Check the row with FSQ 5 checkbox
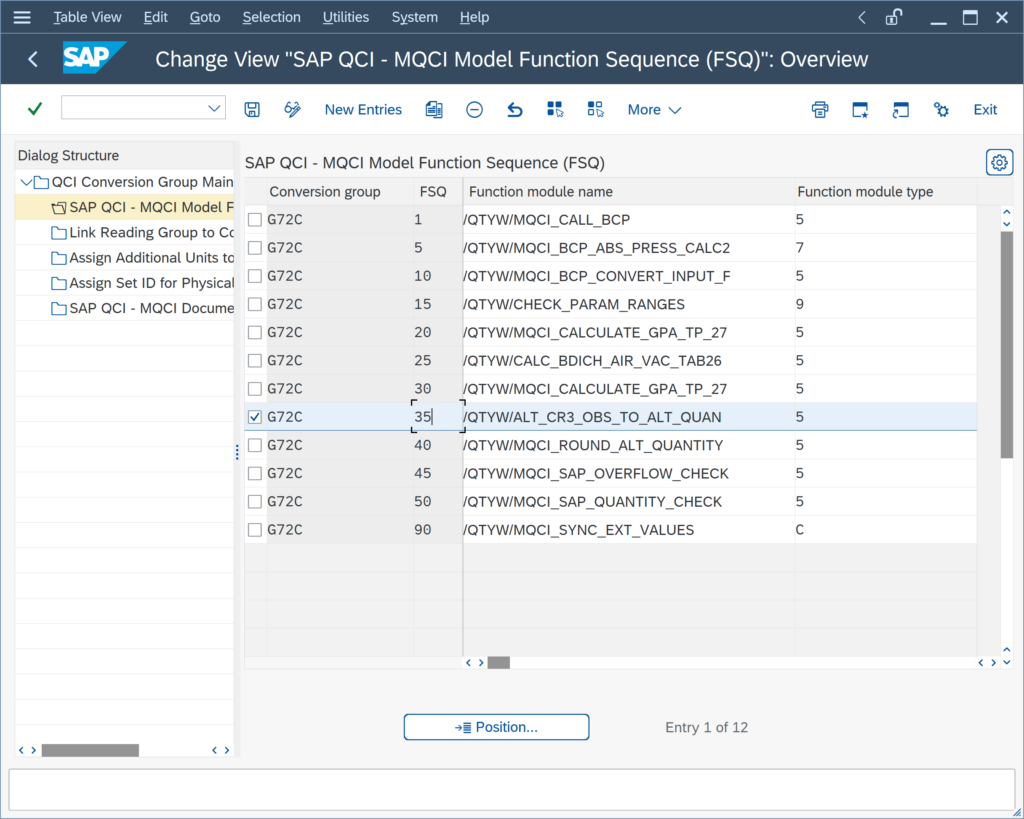Viewport: 1024px width, 819px height. [255, 248]
